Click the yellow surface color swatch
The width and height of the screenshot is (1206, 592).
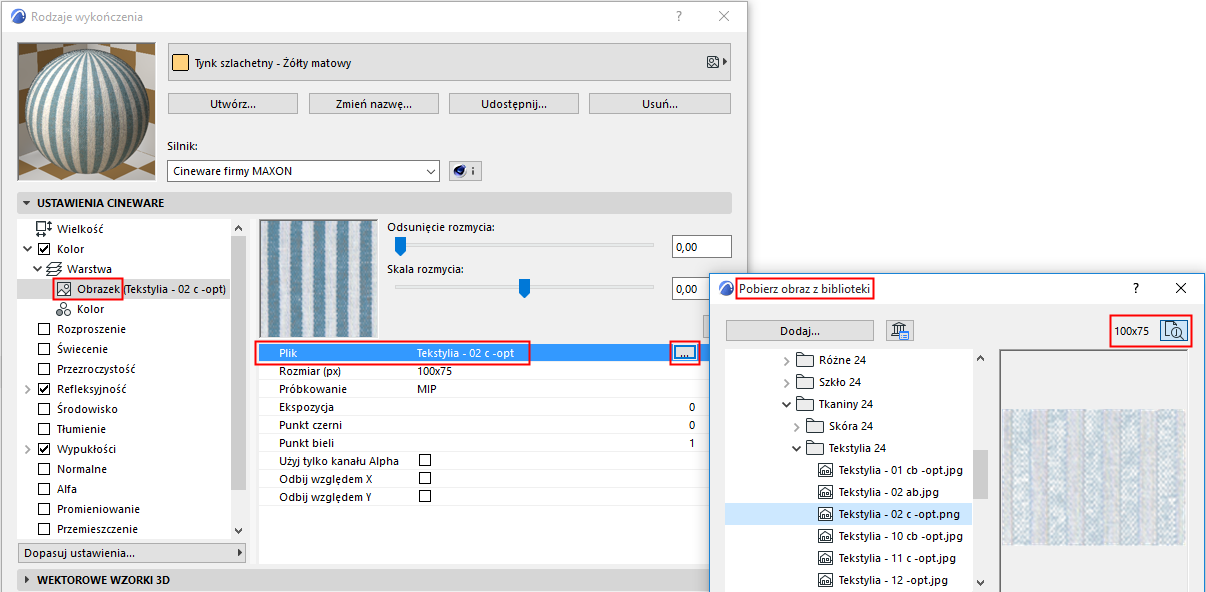(181, 62)
